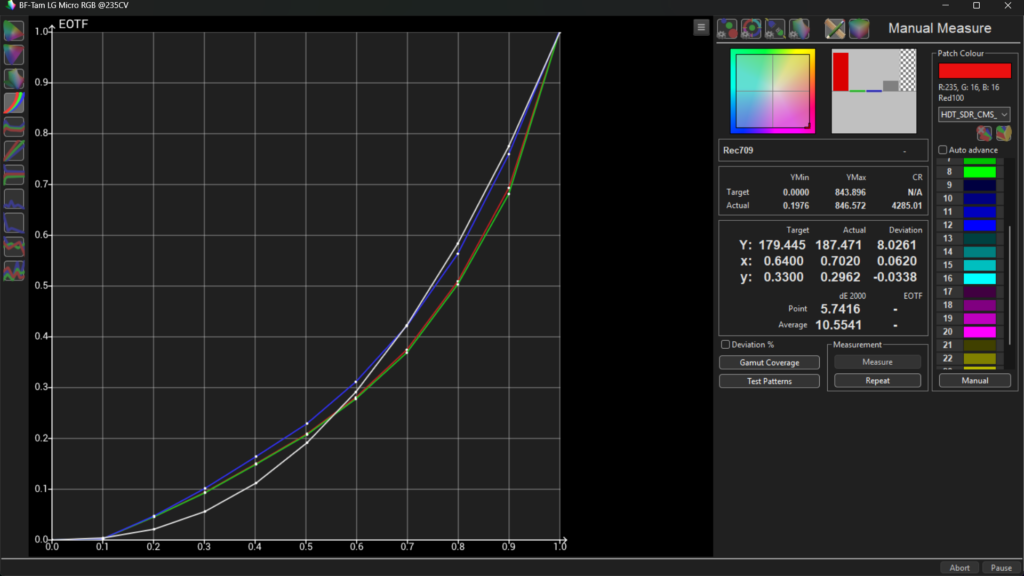Click the CIE colour square thumbnail

pos(773,91)
